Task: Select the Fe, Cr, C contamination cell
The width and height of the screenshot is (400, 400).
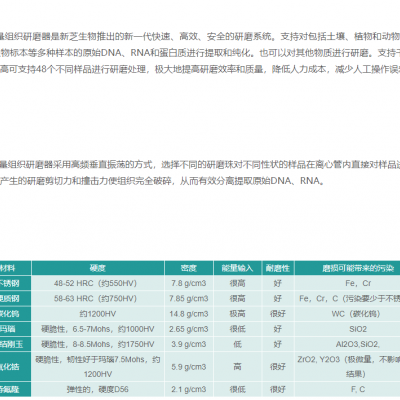Action: 347,298
